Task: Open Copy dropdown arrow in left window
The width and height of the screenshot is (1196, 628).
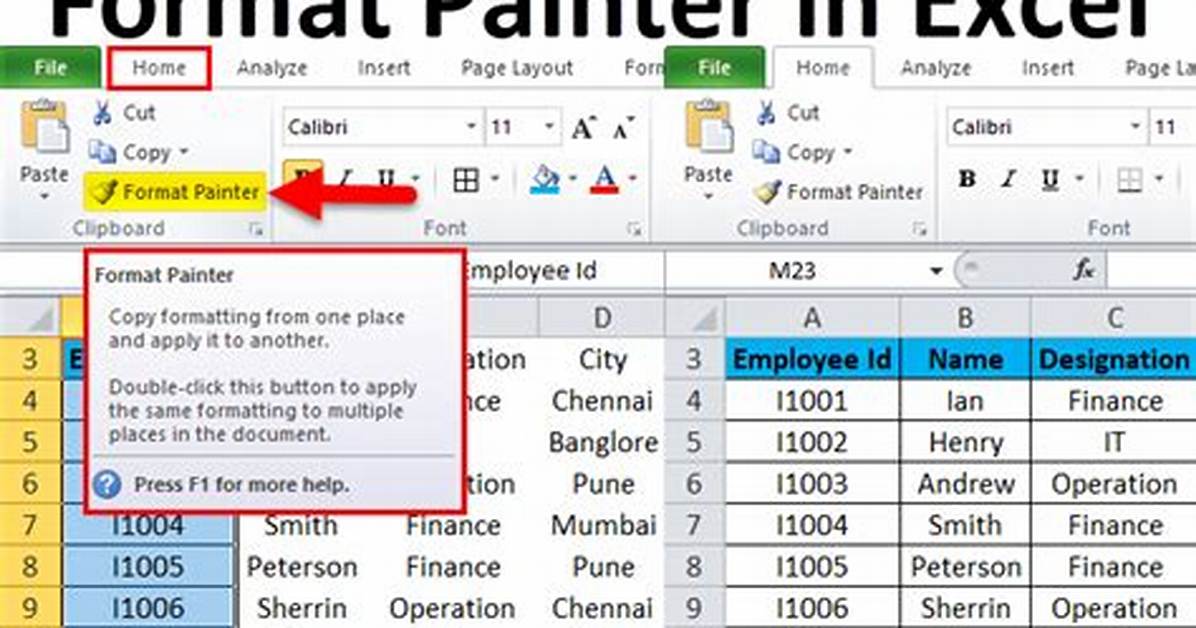Action: (x=184, y=152)
